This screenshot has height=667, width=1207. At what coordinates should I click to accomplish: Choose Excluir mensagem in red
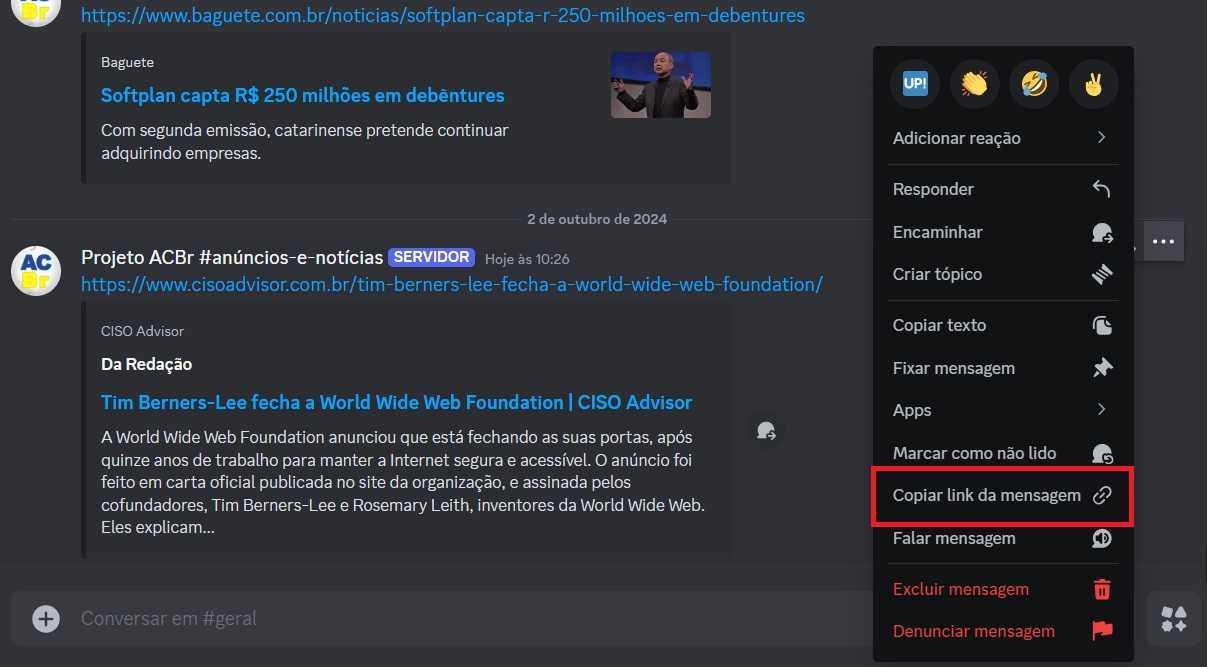point(1003,589)
